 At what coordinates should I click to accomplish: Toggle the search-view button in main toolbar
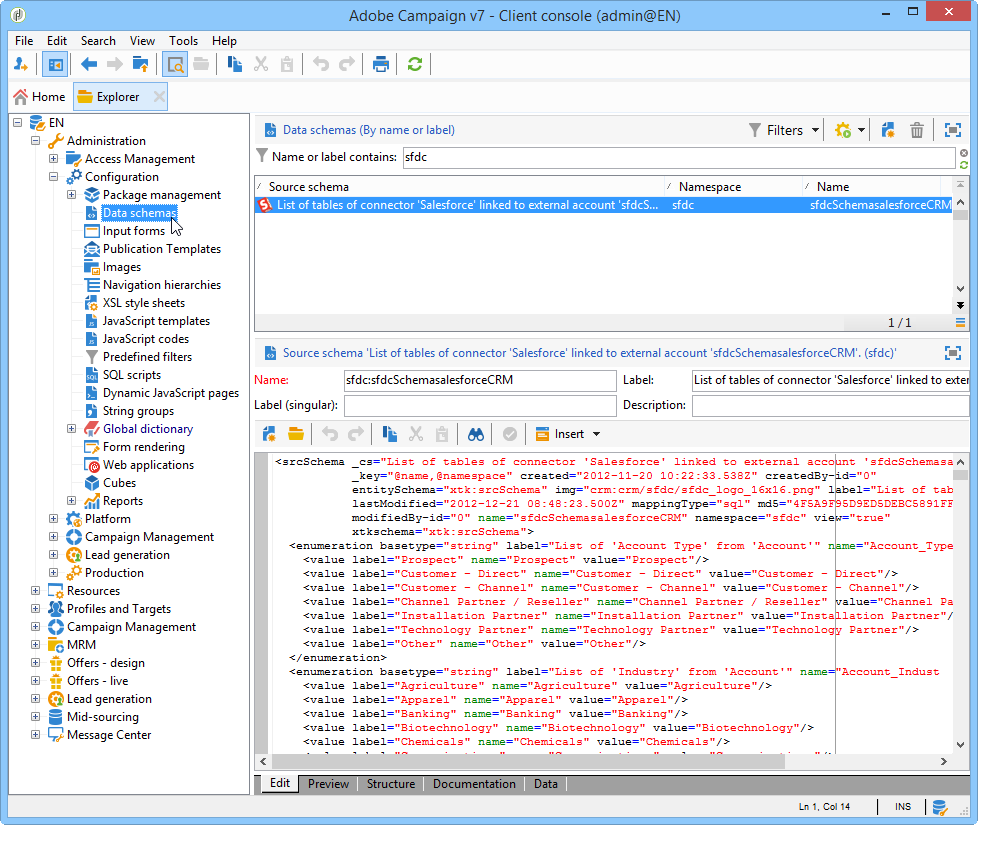click(175, 65)
